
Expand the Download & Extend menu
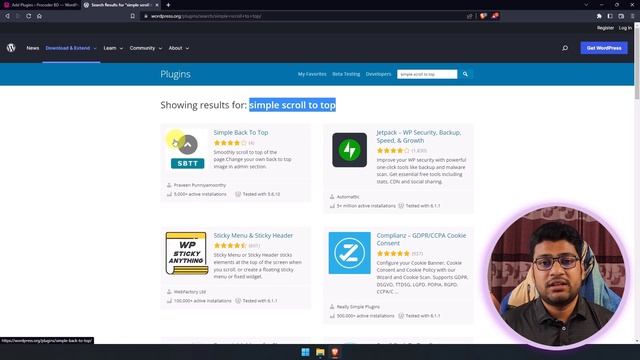click(71, 48)
